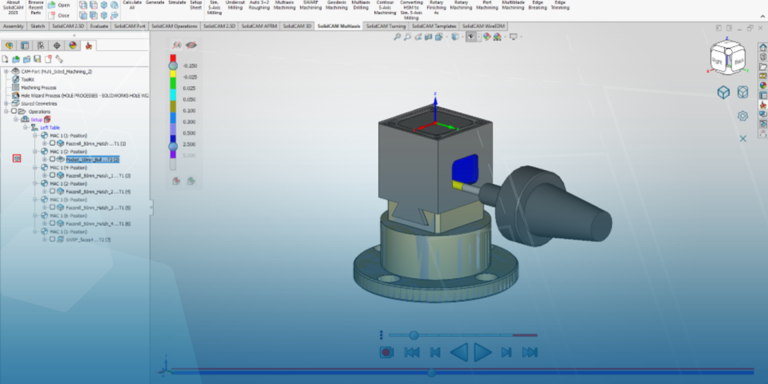Check the Pocket_10mm_Bull T2 (2) checkbox

click(x=52, y=159)
